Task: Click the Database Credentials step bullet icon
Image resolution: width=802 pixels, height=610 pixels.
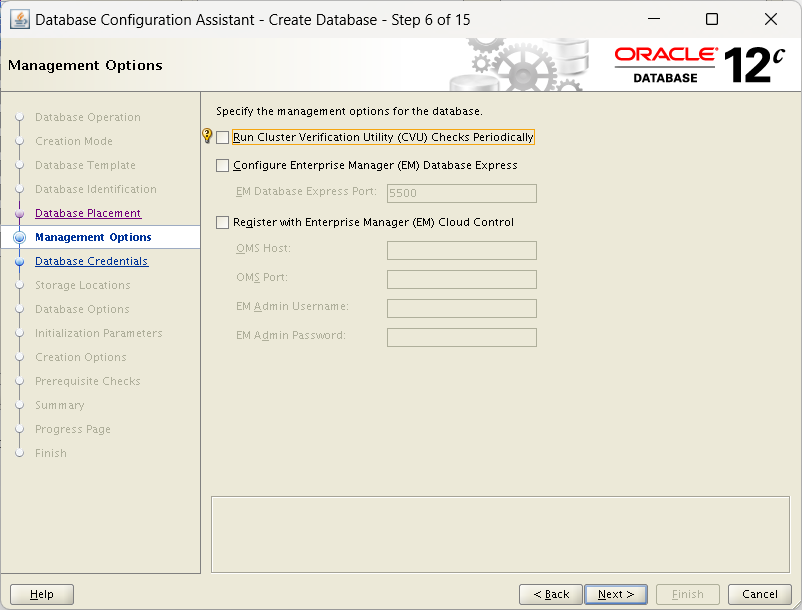Action: 19,262
